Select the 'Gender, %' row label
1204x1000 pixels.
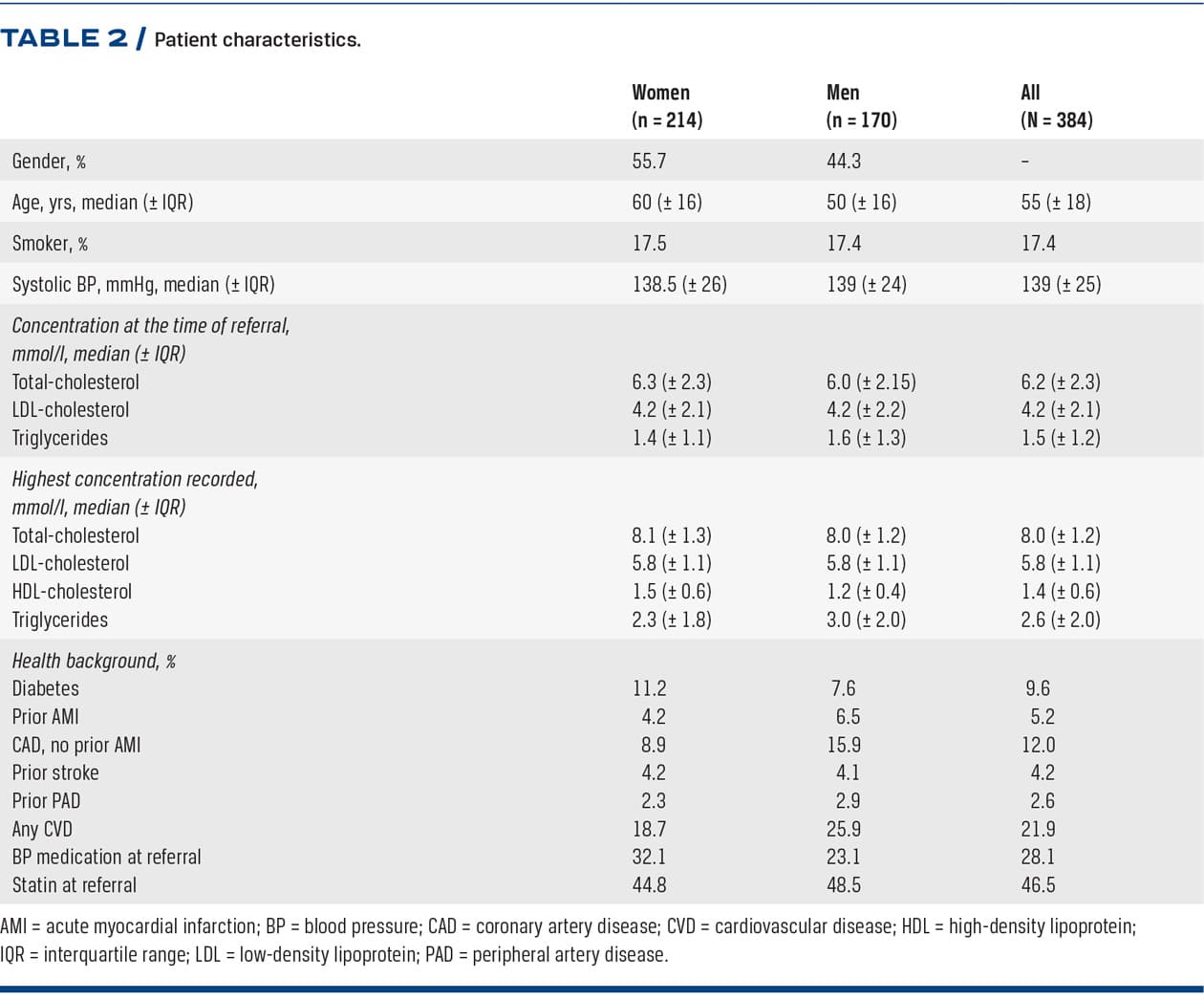click(x=49, y=161)
